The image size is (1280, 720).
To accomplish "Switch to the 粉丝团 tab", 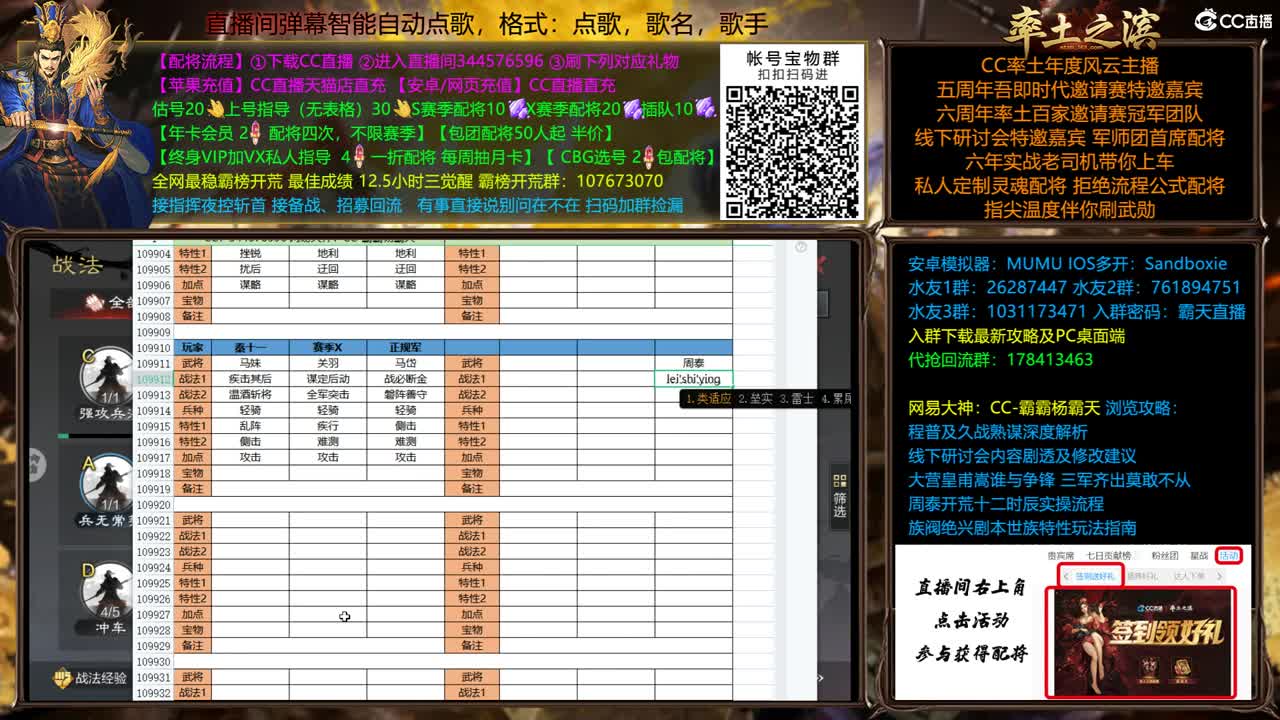I will [1165, 555].
